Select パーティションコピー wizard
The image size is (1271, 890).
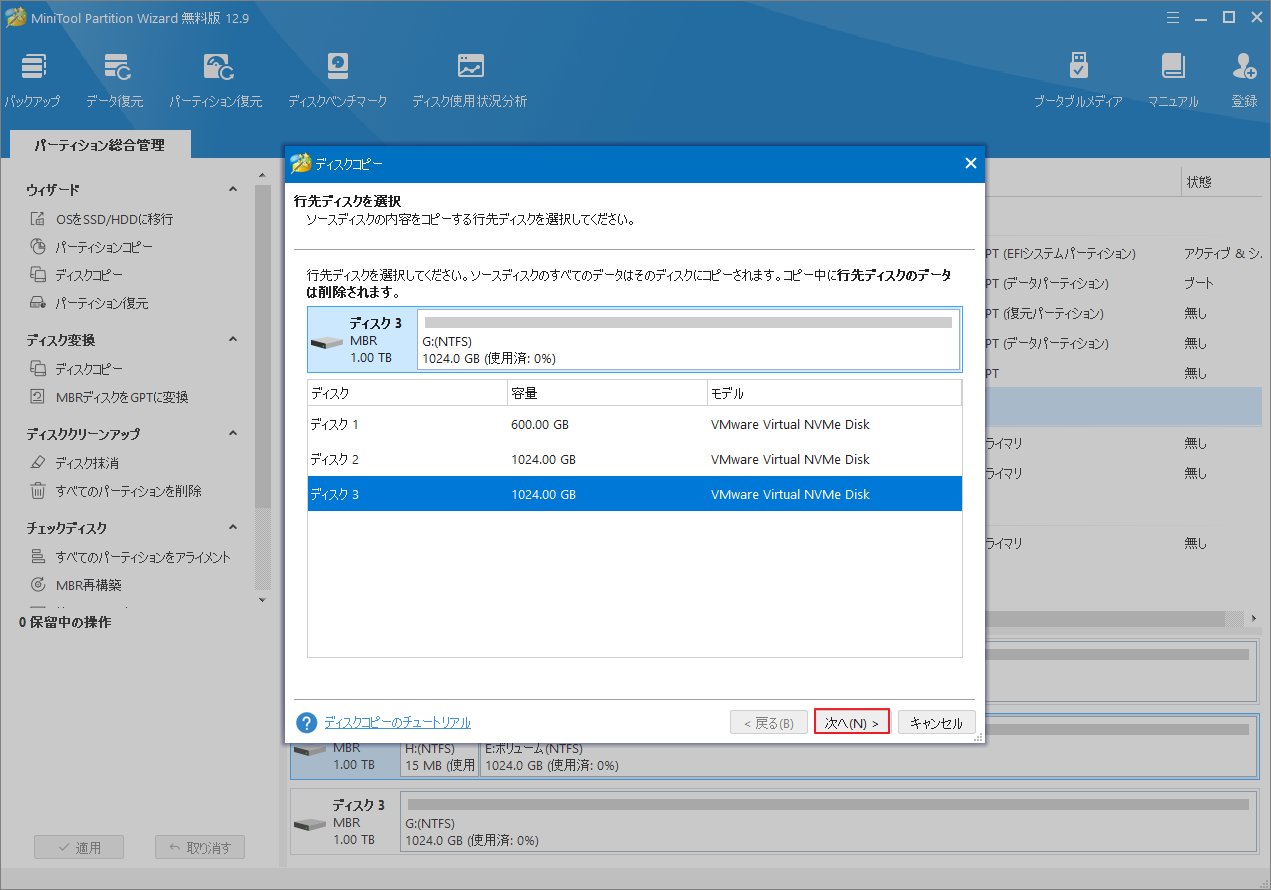pyautogui.click(x=91, y=247)
